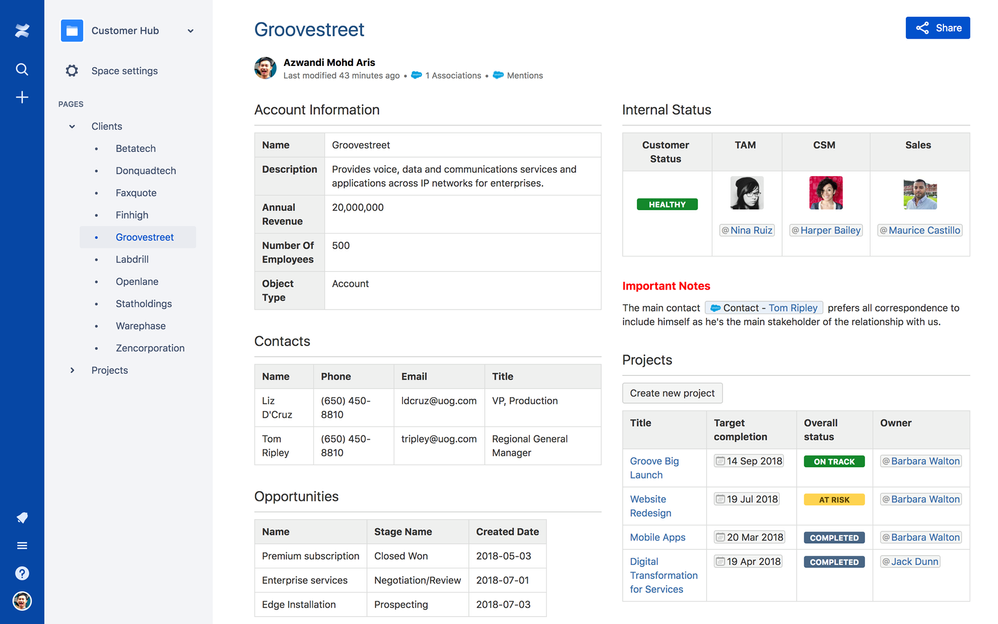Select the Zencorporation page in sidebar

pos(150,348)
